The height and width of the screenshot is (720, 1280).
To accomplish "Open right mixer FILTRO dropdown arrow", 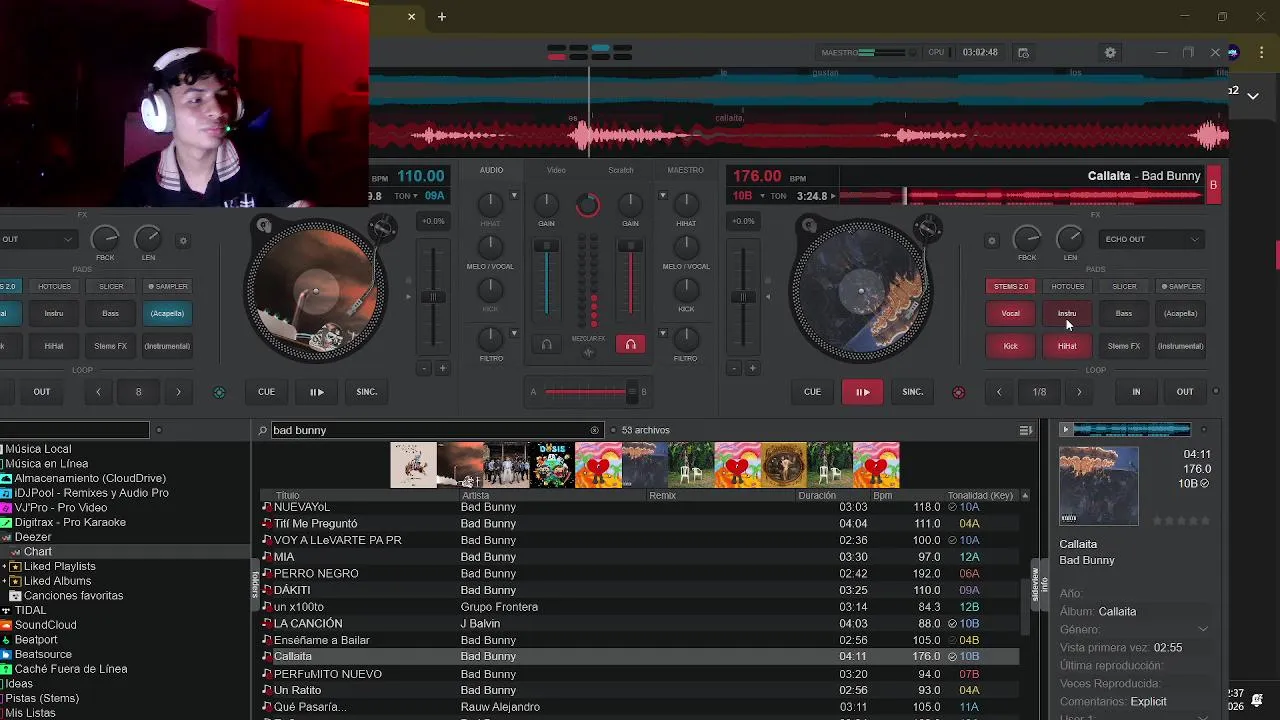I will 662,334.
